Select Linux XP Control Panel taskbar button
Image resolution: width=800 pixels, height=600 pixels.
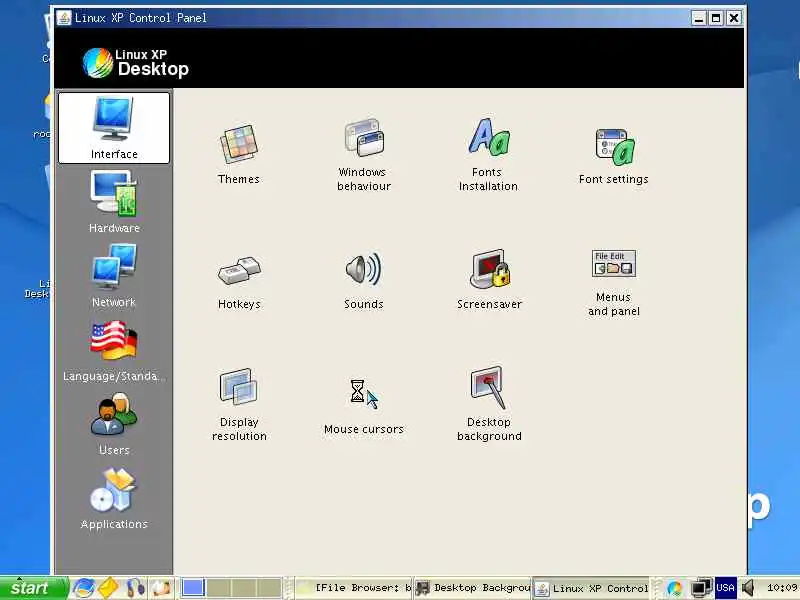click(x=591, y=588)
